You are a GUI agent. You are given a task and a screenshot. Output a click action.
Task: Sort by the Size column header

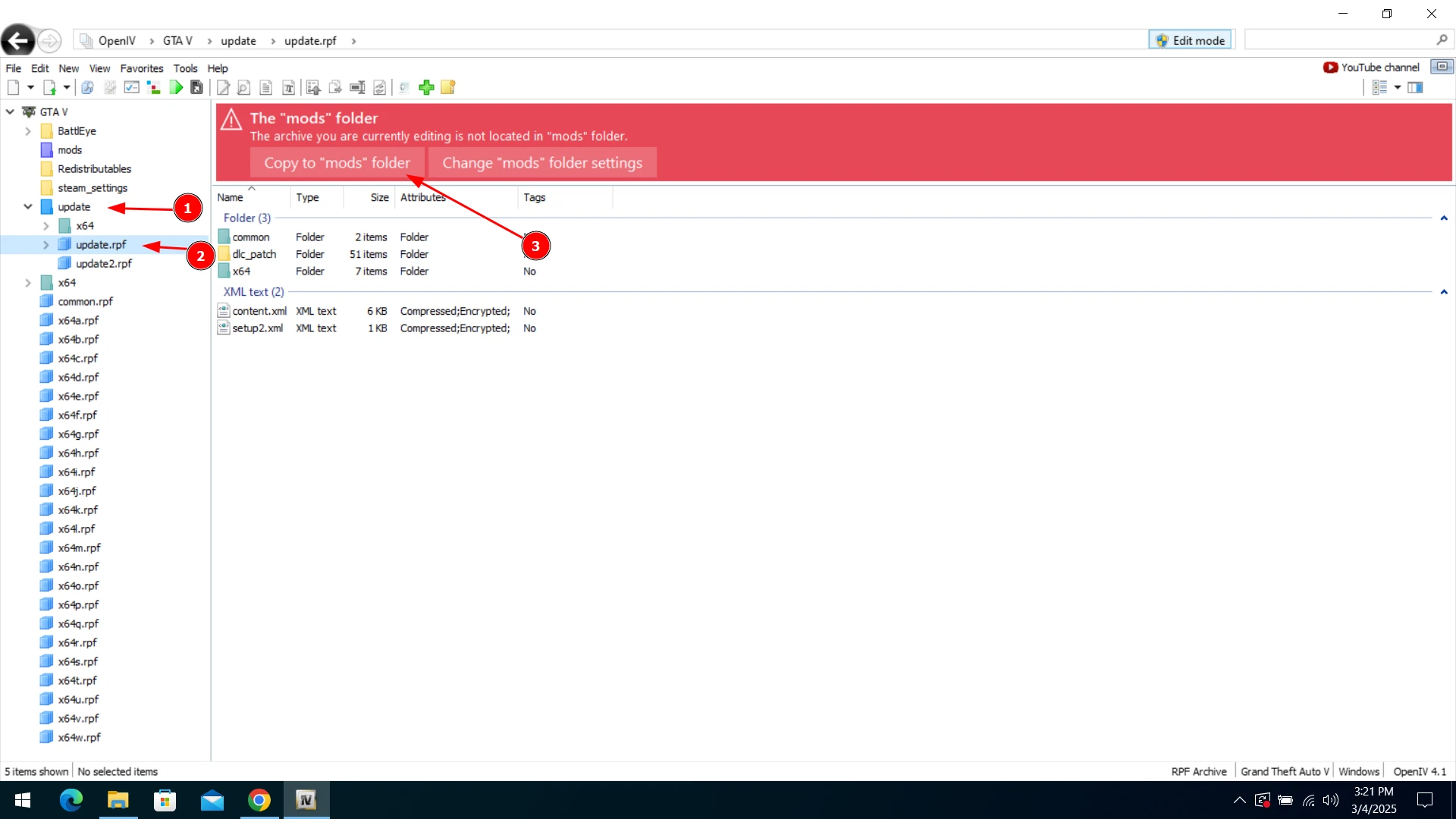click(x=369, y=197)
